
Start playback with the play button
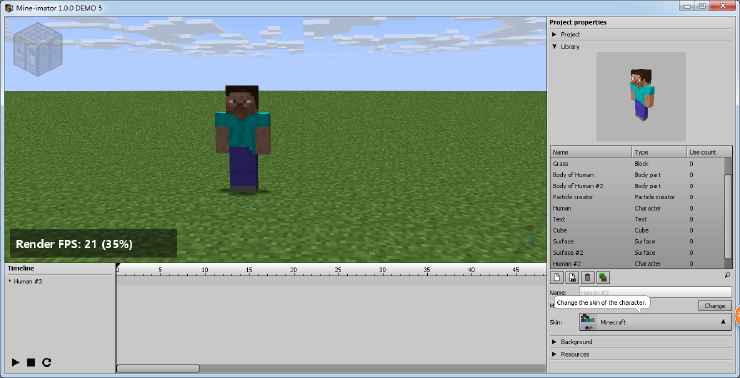click(16, 362)
